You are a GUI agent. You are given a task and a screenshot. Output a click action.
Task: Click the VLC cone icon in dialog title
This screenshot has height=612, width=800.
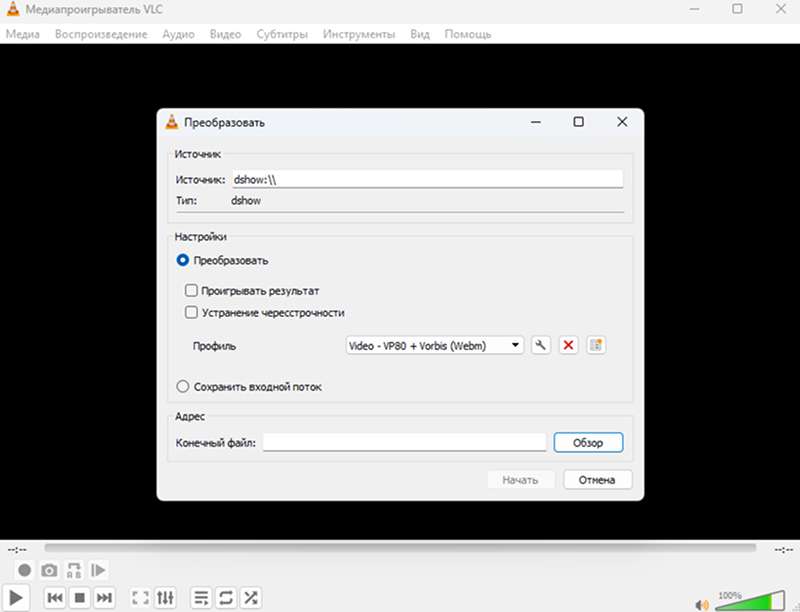point(172,122)
